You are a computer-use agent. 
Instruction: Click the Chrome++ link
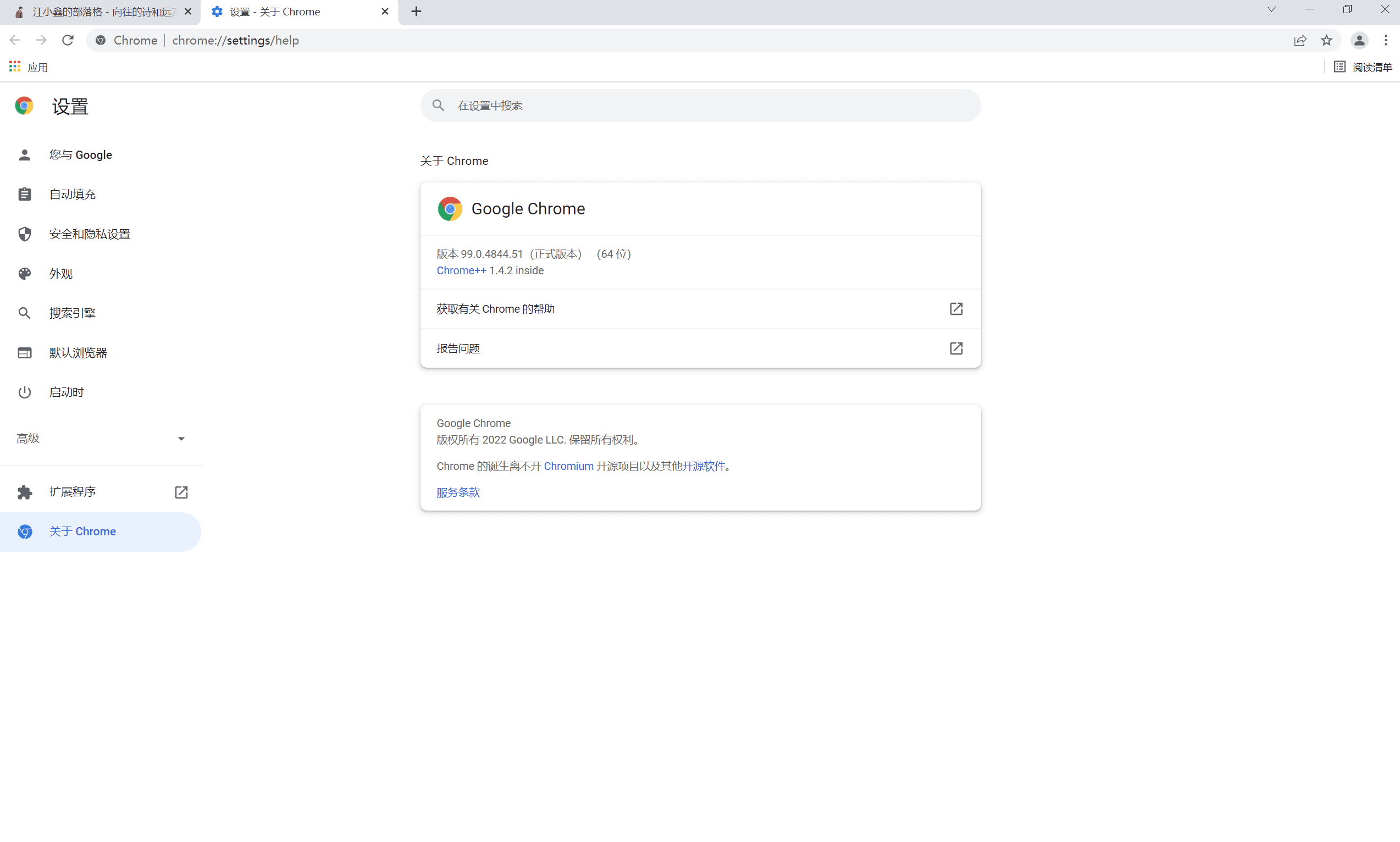[x=461, y=270]
